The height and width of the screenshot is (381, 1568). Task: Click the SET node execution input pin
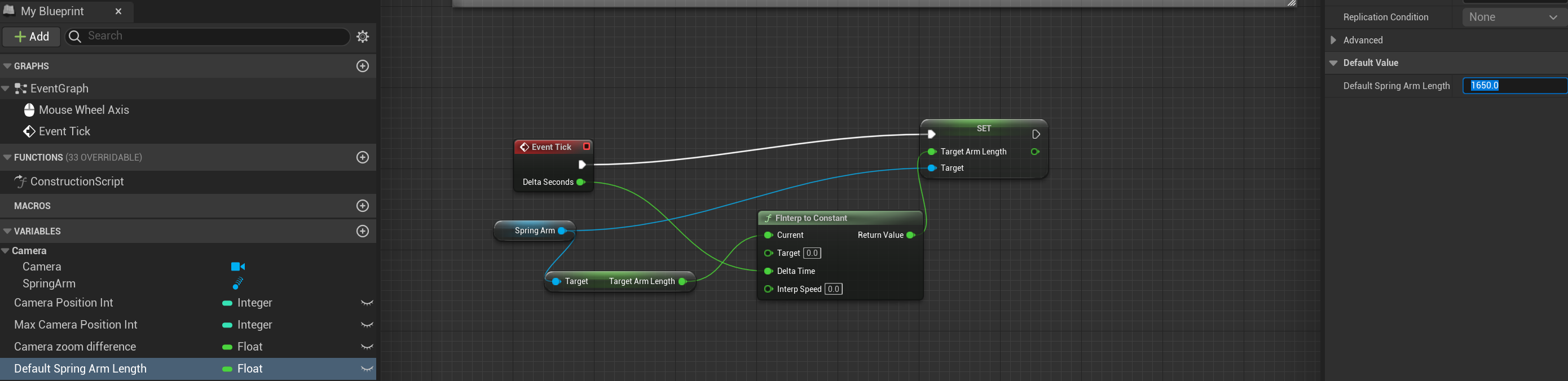pyautogui.click(x=931, y=134)
